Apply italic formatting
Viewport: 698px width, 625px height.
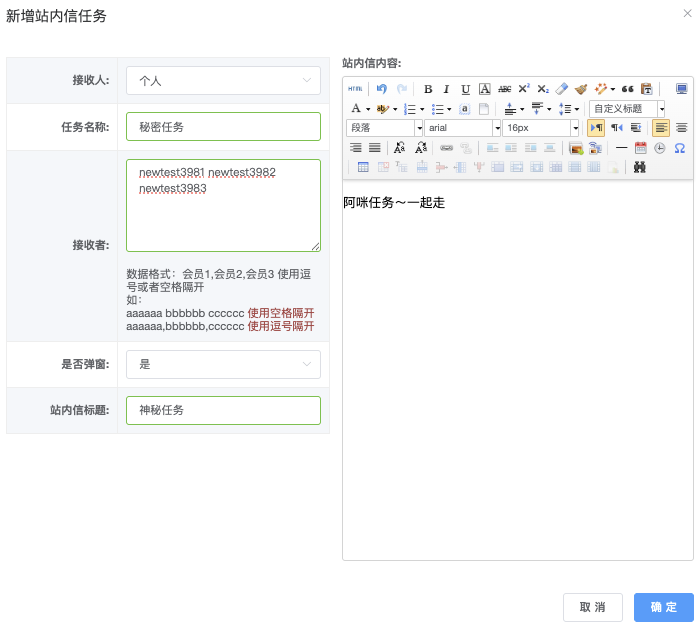tap(446, 89)
